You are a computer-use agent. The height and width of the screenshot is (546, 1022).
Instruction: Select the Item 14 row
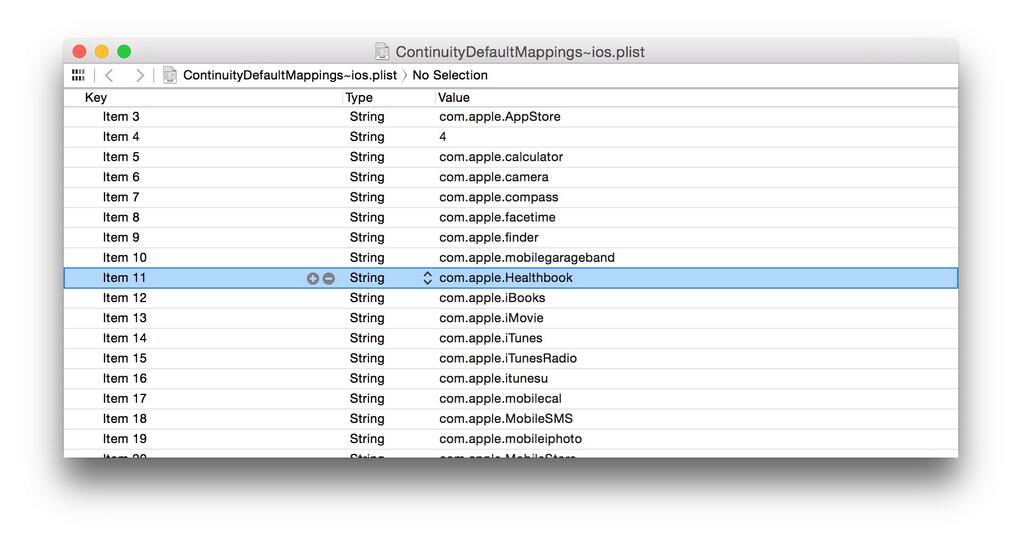tap(125, 338)
